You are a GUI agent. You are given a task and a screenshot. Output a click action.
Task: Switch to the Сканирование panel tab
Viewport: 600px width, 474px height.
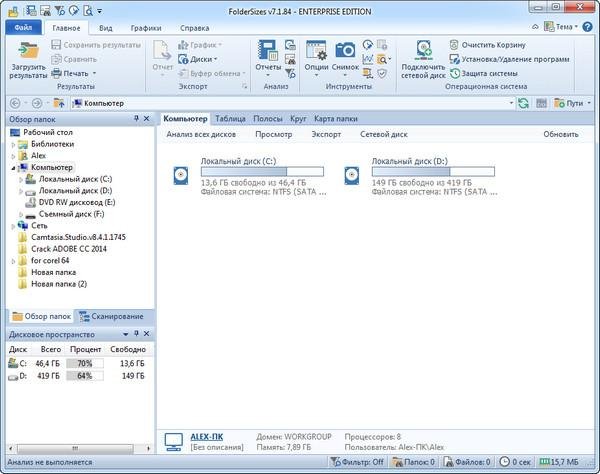tap(111, 316)
